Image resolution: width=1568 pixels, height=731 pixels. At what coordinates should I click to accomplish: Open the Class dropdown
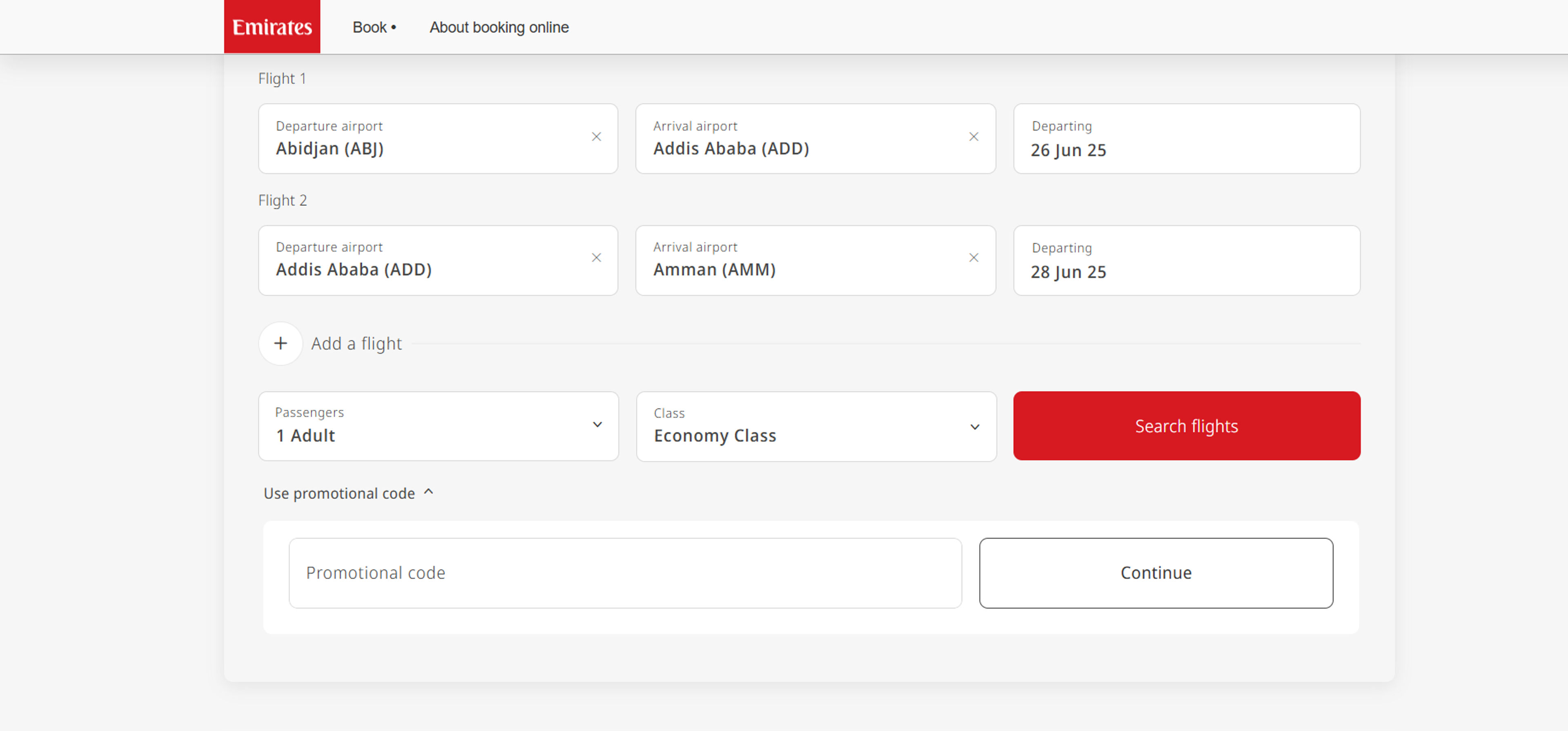(x=816, y=427)
